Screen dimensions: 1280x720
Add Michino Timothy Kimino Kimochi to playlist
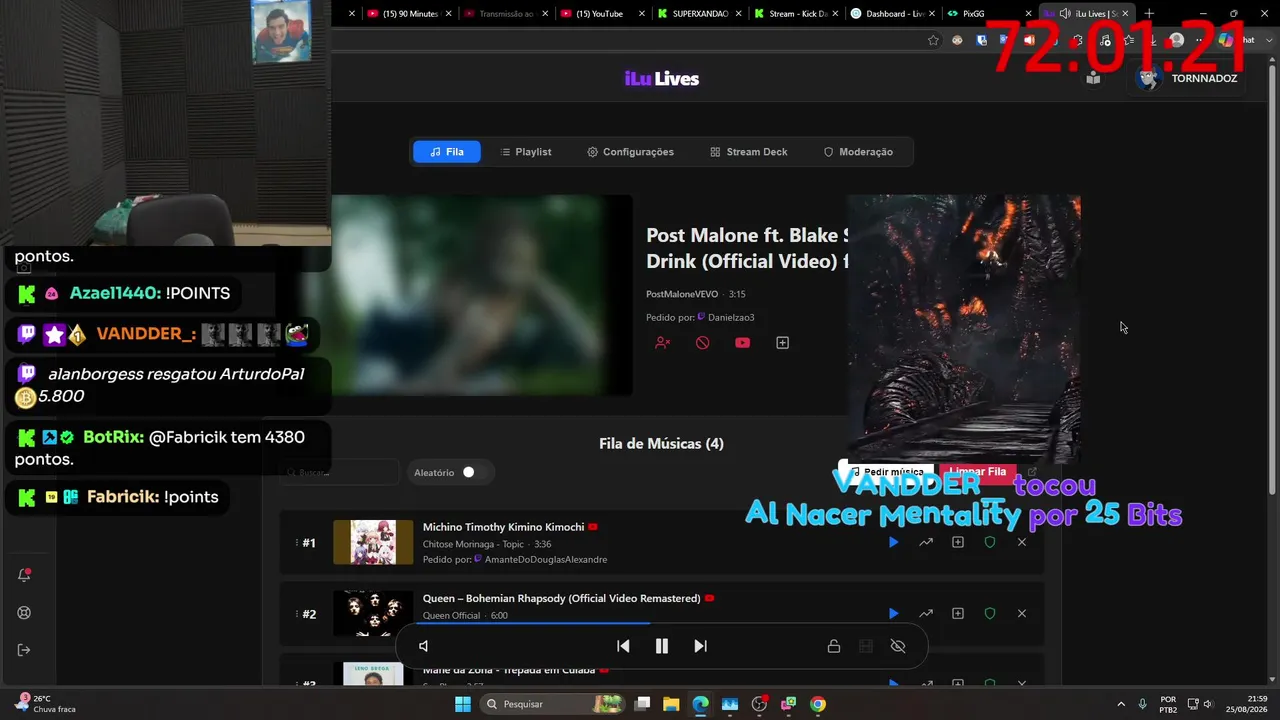click(958, 542)
